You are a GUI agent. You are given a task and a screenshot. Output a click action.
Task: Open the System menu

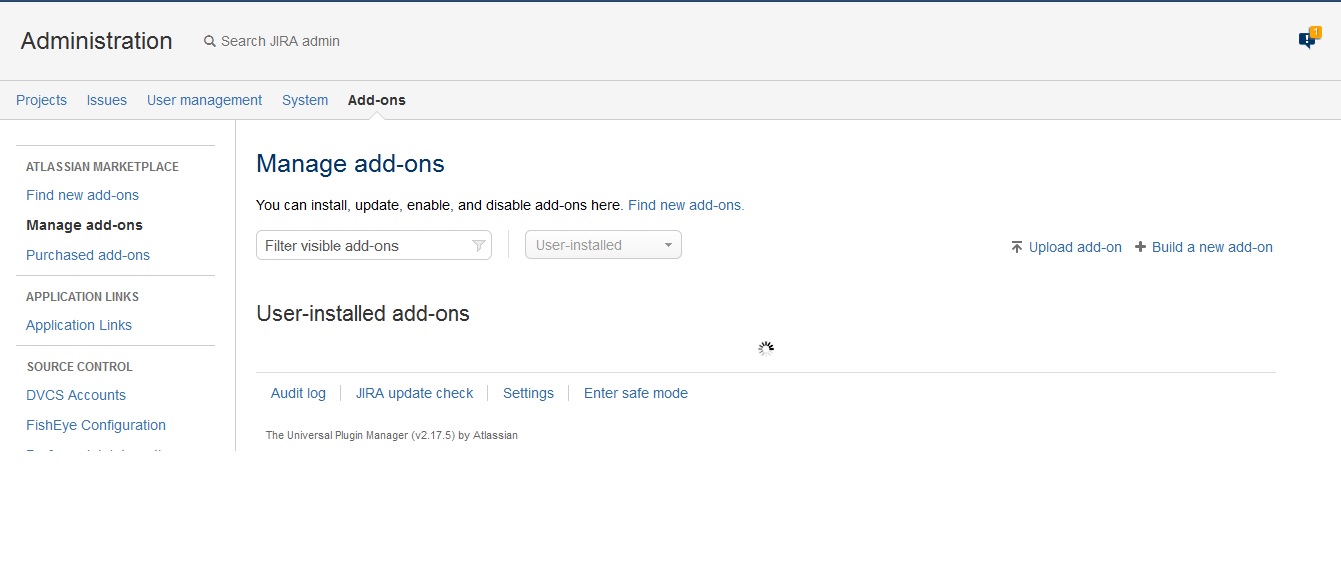tap(305, 100)
